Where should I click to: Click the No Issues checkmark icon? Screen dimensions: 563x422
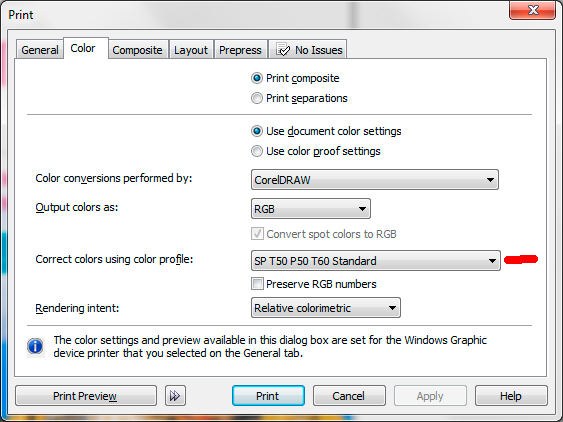(x=283, y=50)
